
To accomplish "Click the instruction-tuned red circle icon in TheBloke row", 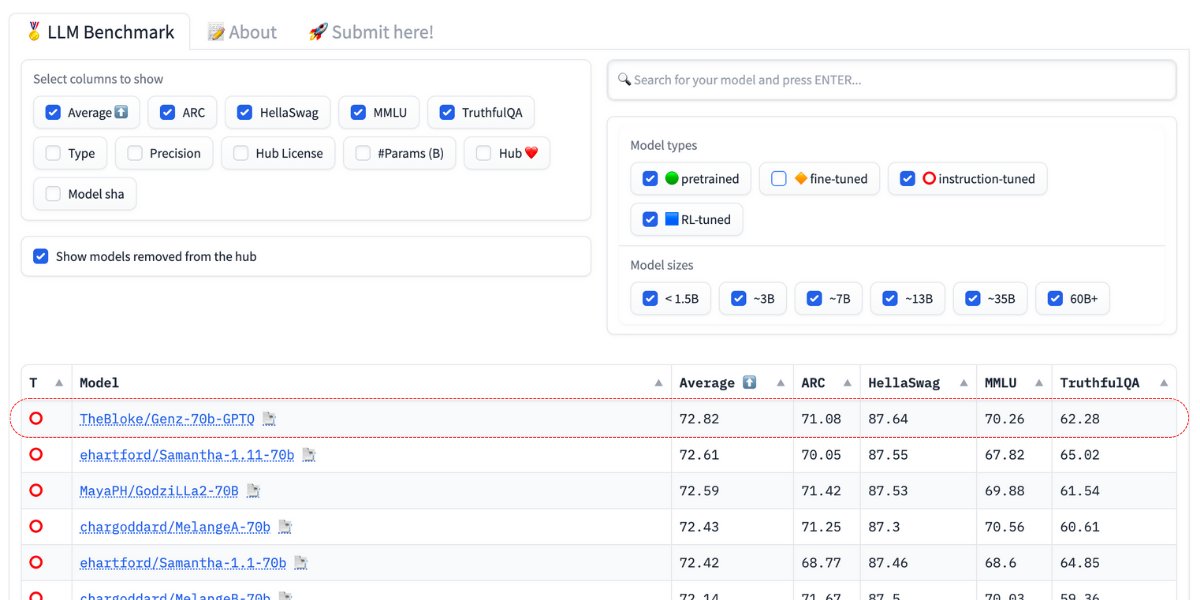I will [x=36, y=419].
